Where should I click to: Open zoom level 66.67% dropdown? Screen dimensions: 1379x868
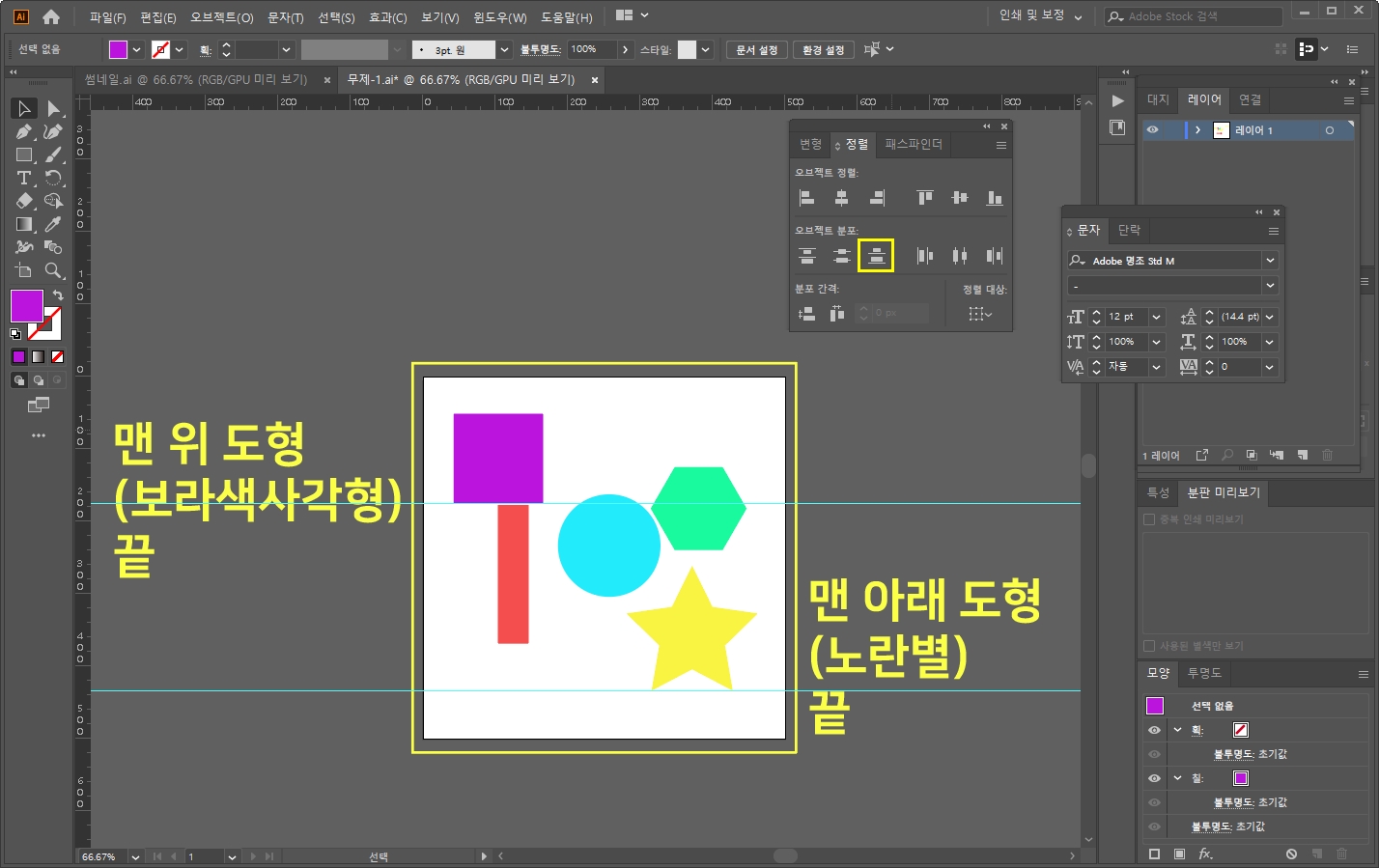[135, 856]
